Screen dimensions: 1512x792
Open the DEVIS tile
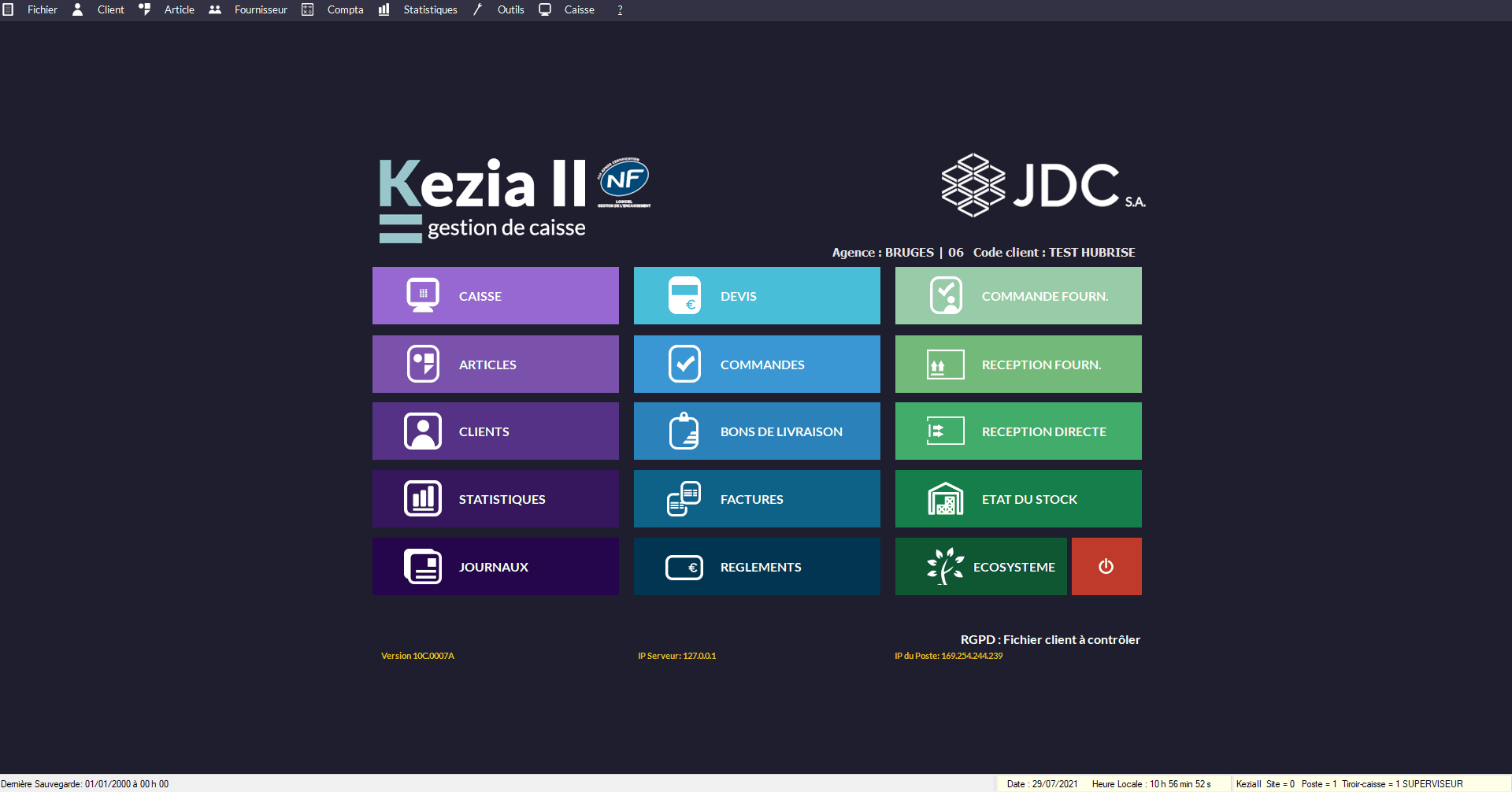click(757, 295)
